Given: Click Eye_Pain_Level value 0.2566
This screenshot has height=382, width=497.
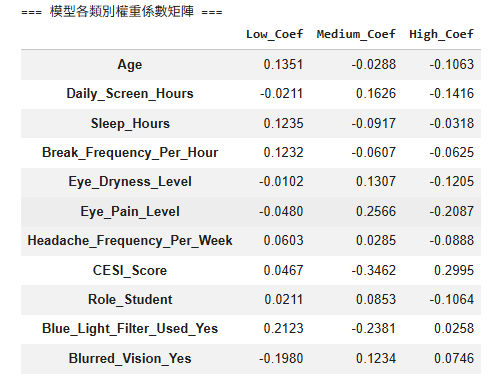Looking at the screenshot, I should click(x=376, y=211).
